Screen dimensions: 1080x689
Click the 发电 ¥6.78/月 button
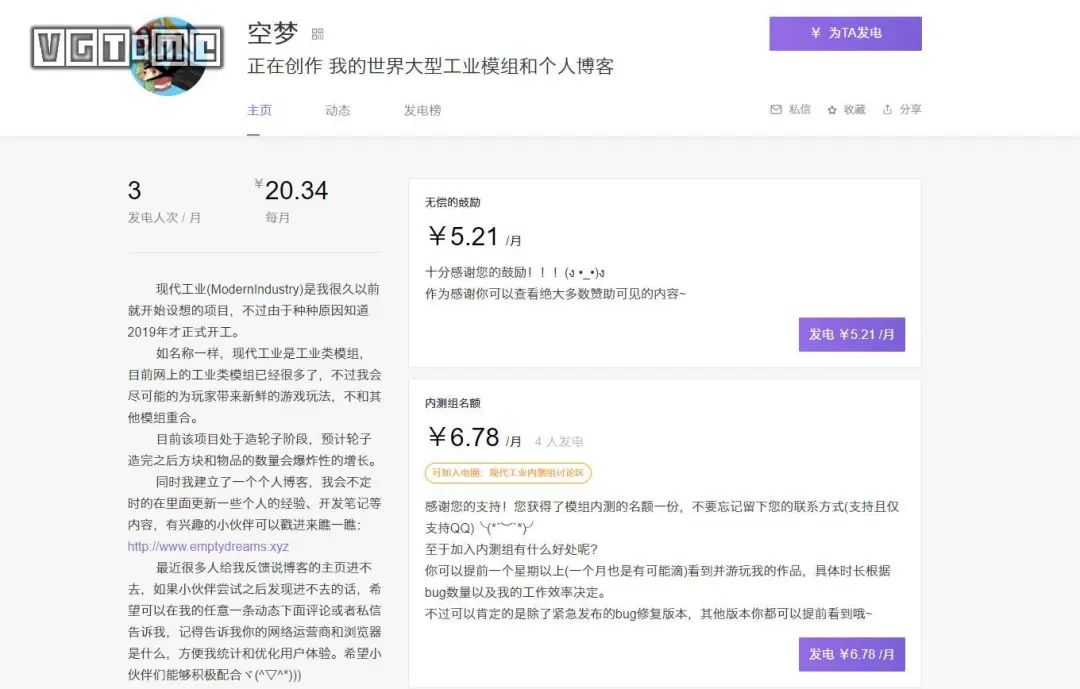851,654
